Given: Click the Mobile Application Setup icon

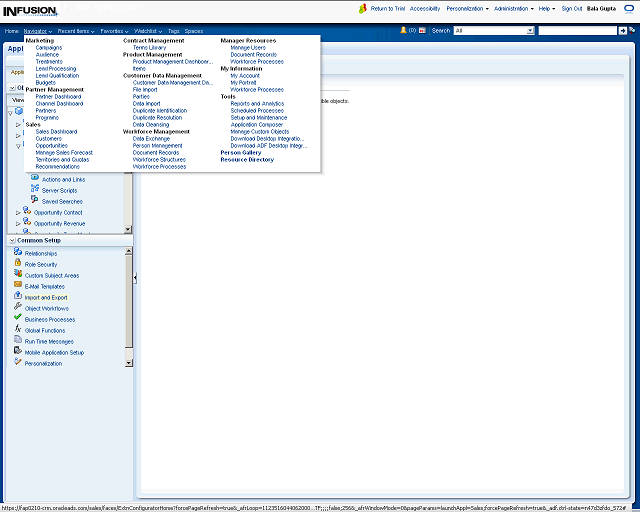Looking at the screenshot, I should tap(18, 352).
